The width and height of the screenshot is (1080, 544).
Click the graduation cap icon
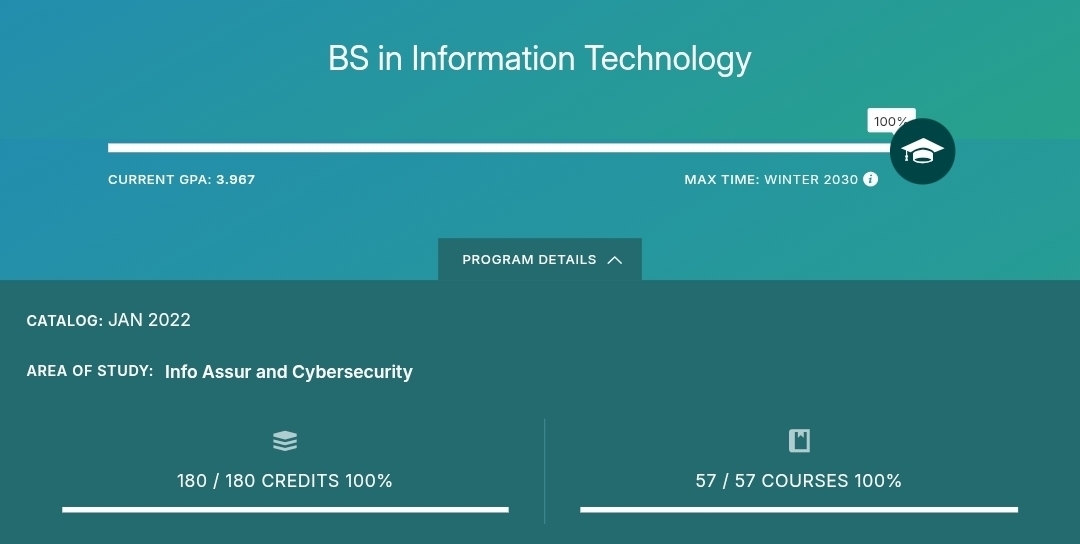pos(922,152)
